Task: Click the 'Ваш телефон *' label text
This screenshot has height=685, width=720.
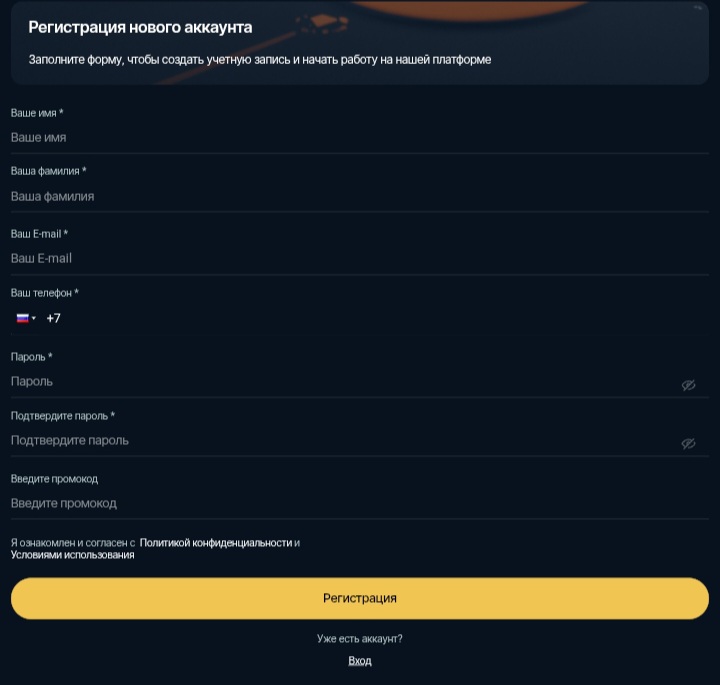Action: (x=44, y=293)
